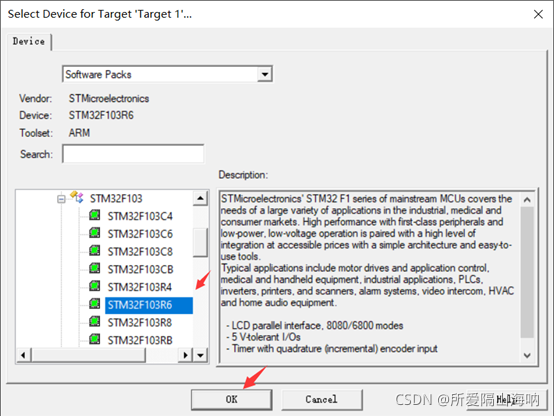The image size is (554, 416).
Task: Click the device tree scroll-up arrow
Action: 200,198
